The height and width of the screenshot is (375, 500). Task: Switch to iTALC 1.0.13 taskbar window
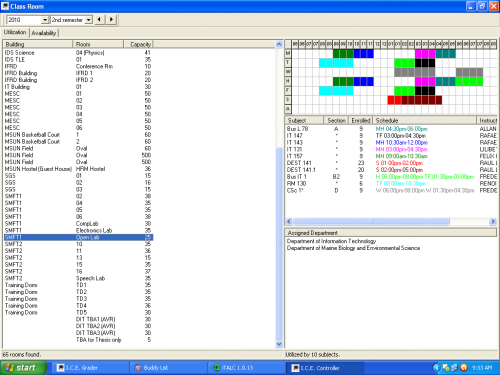[x=246, y=368]
